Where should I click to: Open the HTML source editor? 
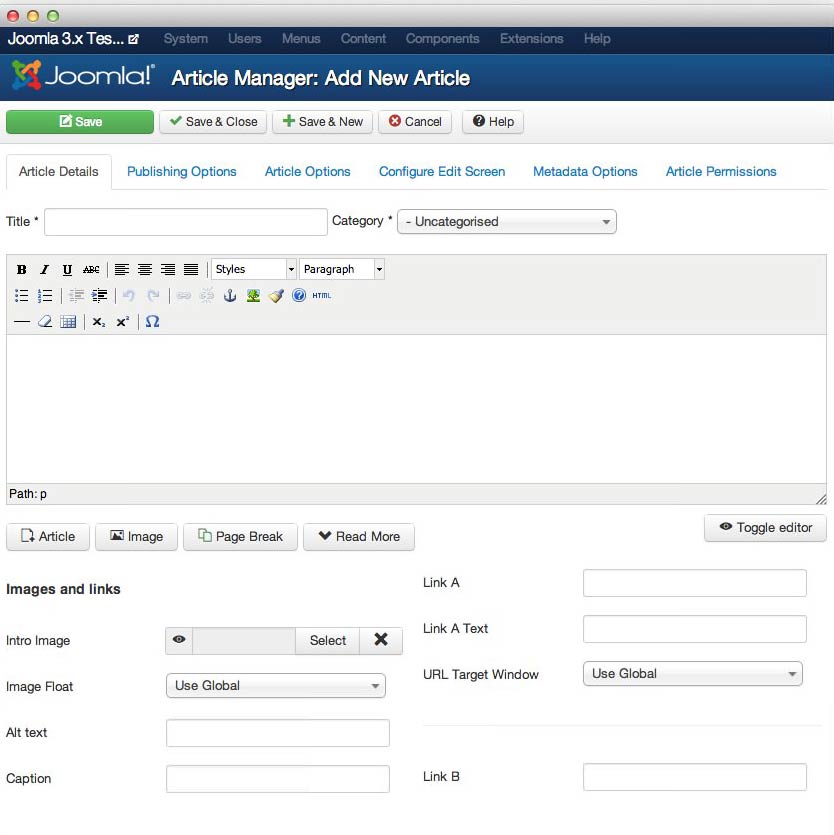click(x=321, y=296)
